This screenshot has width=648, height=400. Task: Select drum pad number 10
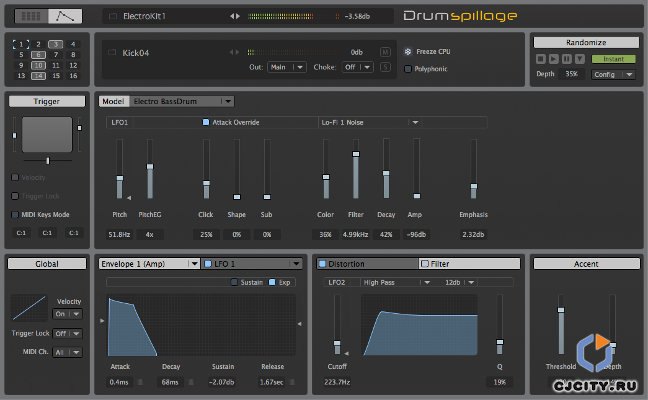38,67
